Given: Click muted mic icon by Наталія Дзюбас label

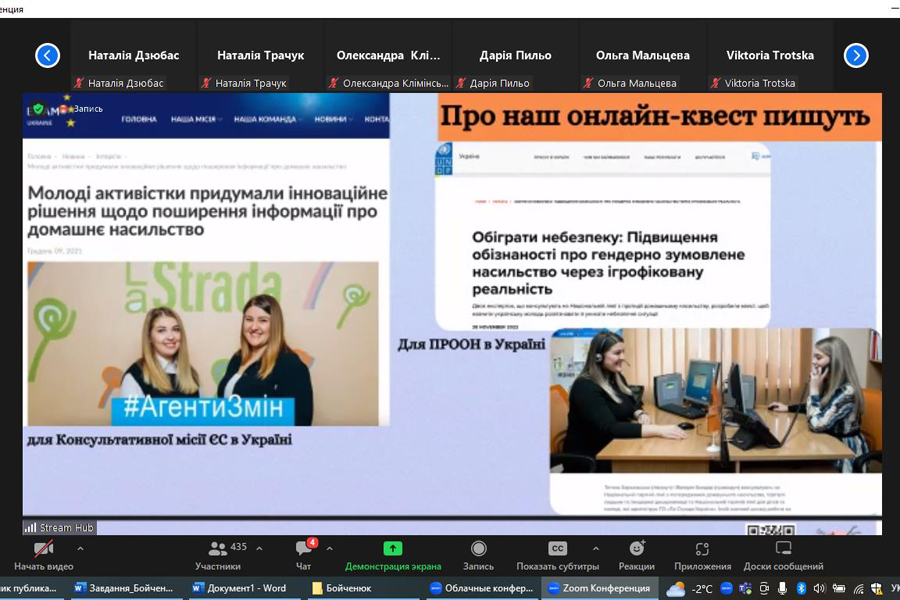Looking at the screenshot, I should pyautogui.click(x=79, y=83).
